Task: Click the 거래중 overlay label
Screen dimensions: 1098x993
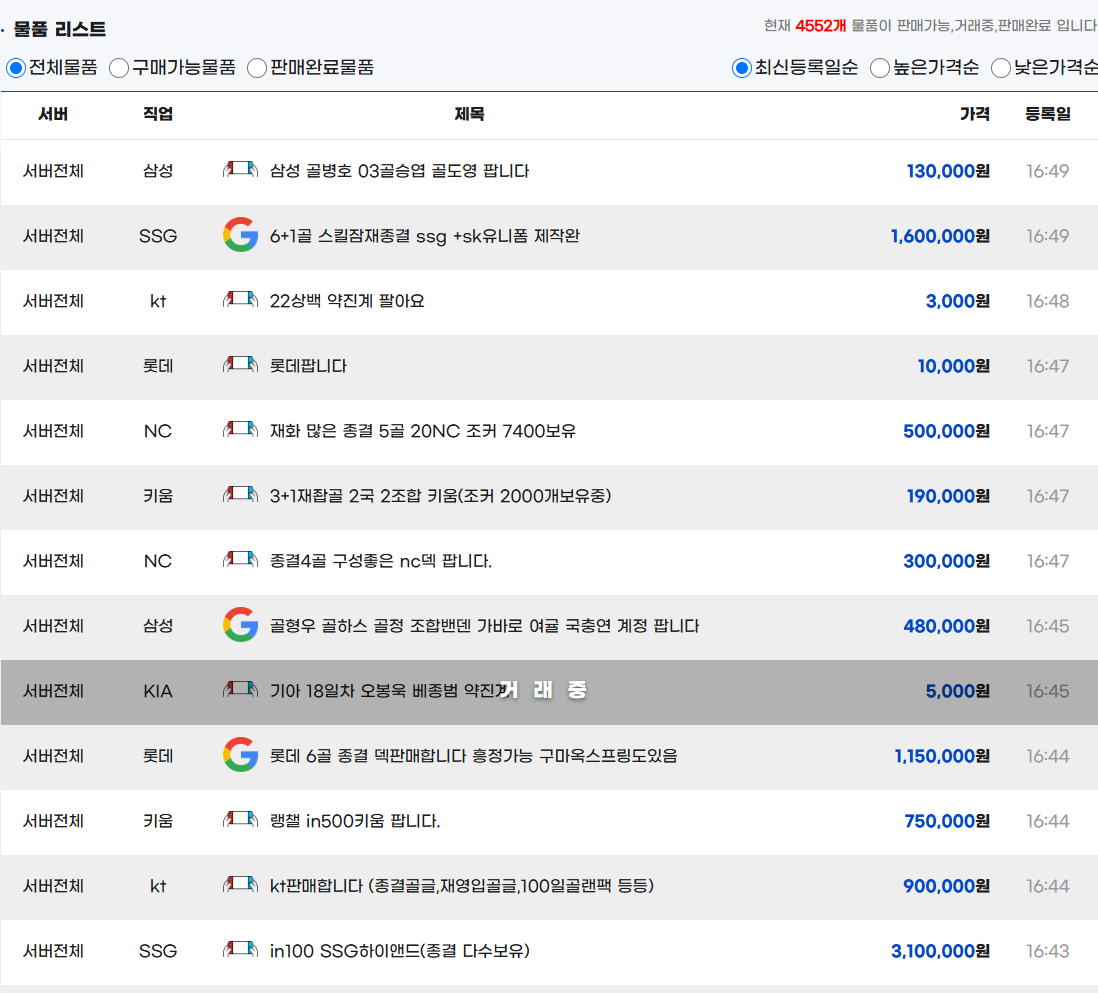Action: (543, 690)
